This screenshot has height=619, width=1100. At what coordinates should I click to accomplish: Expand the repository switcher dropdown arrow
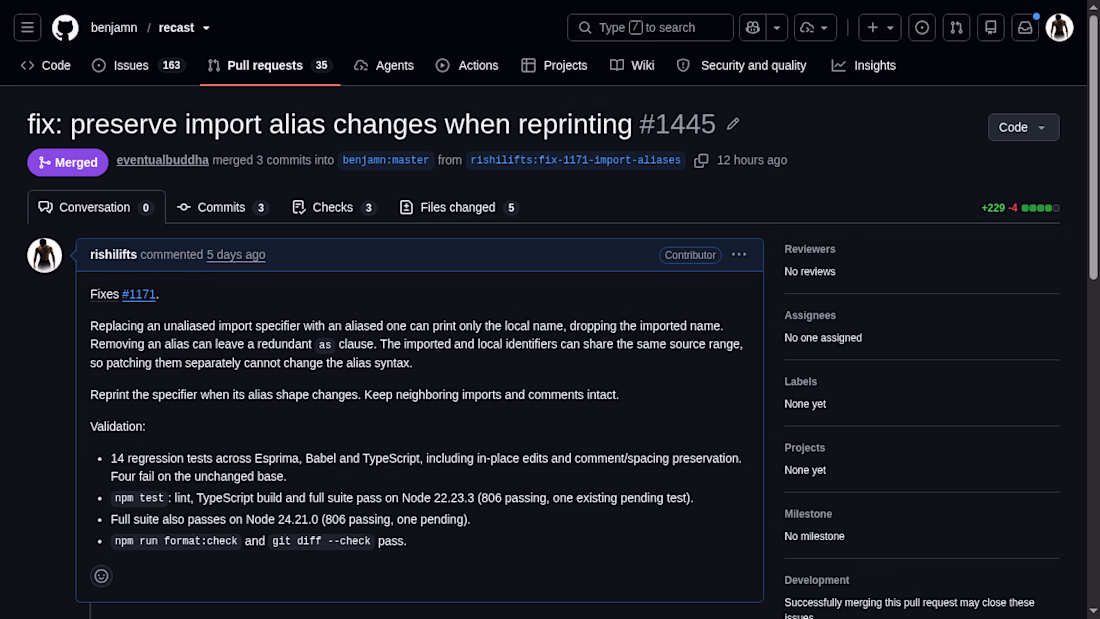click(206, 28)
